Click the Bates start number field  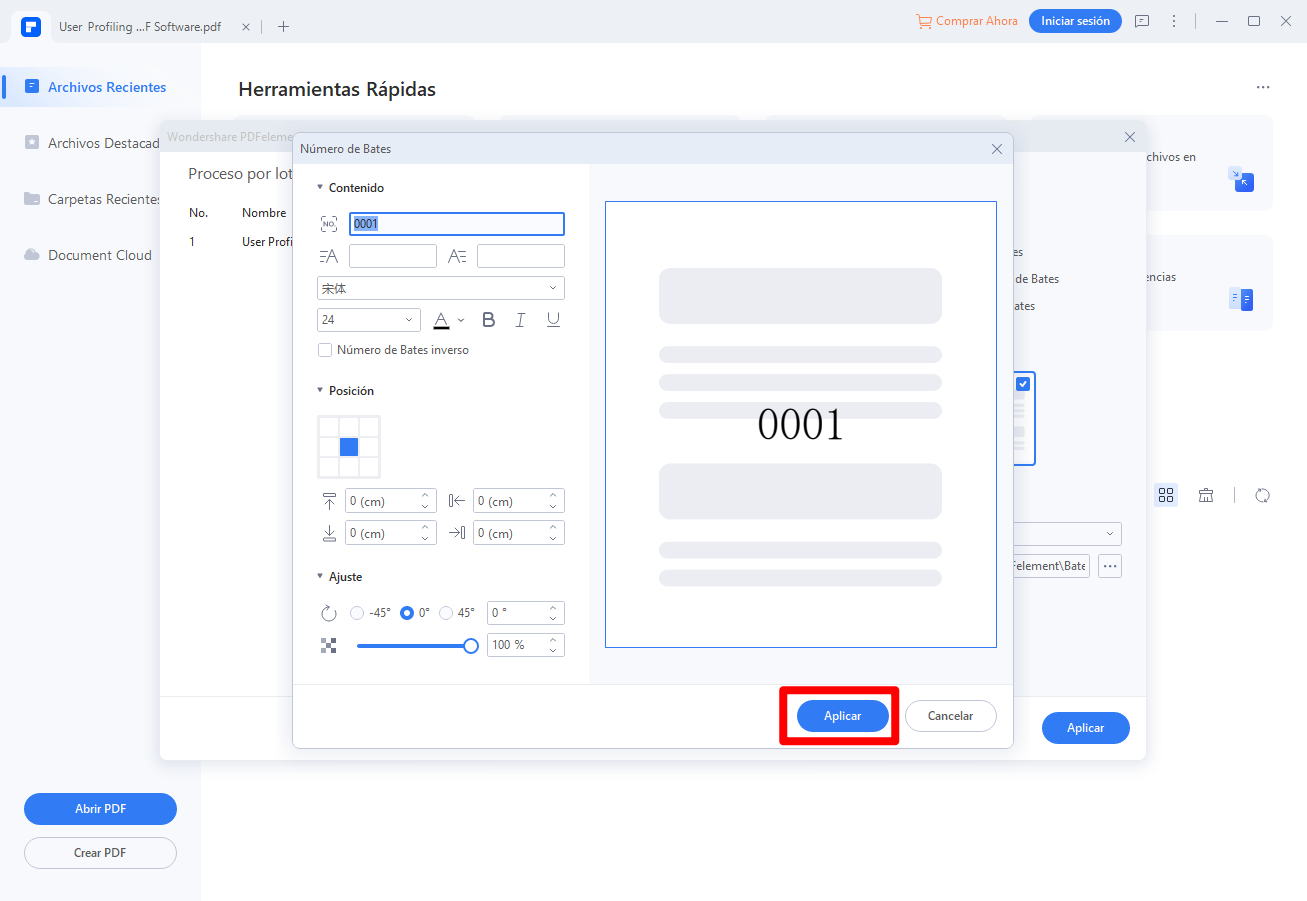click(x=457, y=224)
